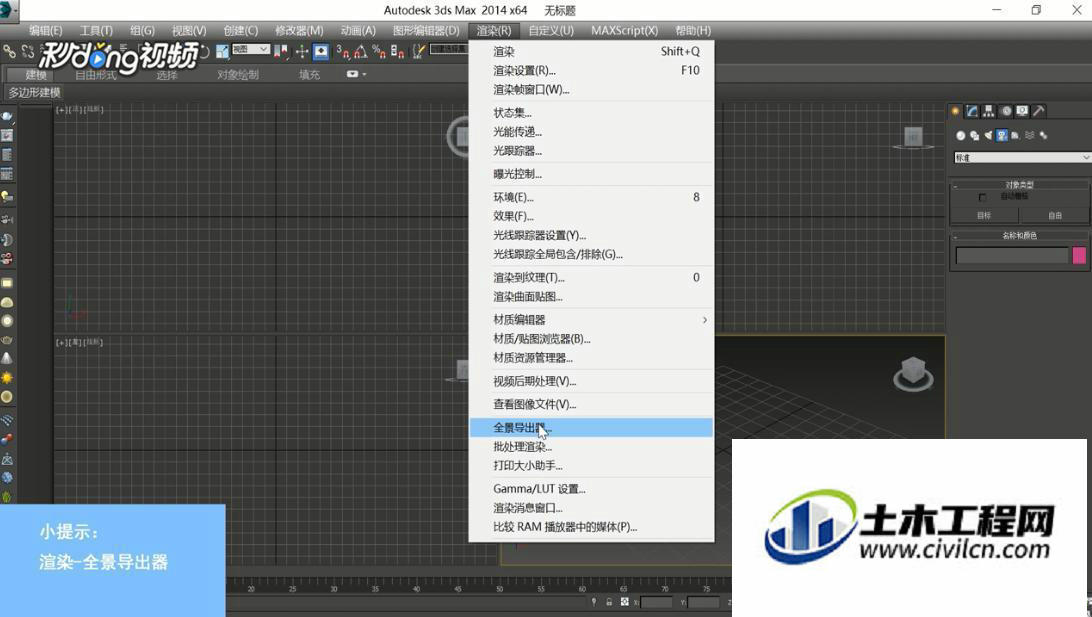
Task: Open the 帮助(H) menu
Action: coord(693,31)
